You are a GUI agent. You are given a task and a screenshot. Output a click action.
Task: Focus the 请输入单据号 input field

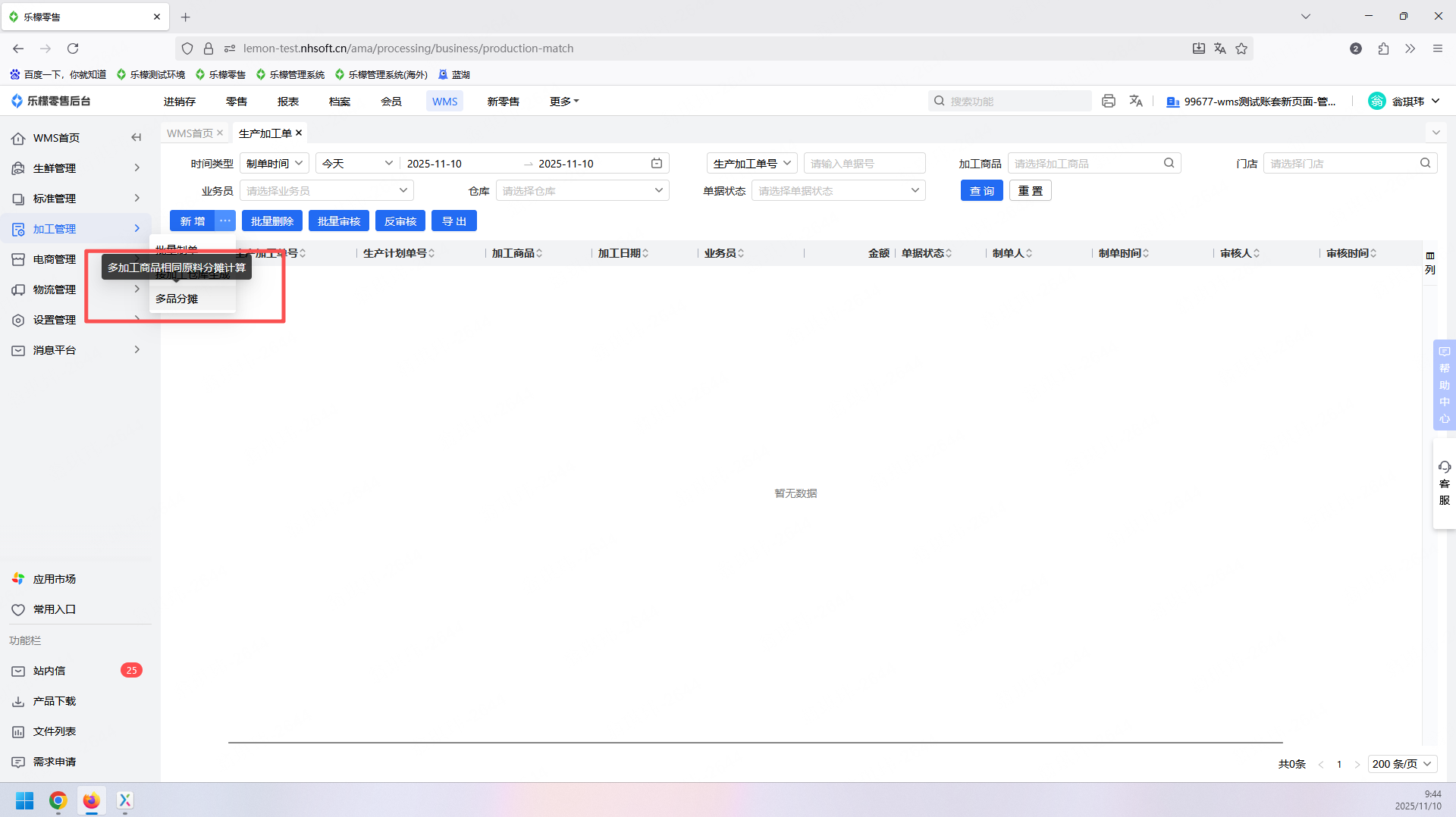[x=864, y=163]
